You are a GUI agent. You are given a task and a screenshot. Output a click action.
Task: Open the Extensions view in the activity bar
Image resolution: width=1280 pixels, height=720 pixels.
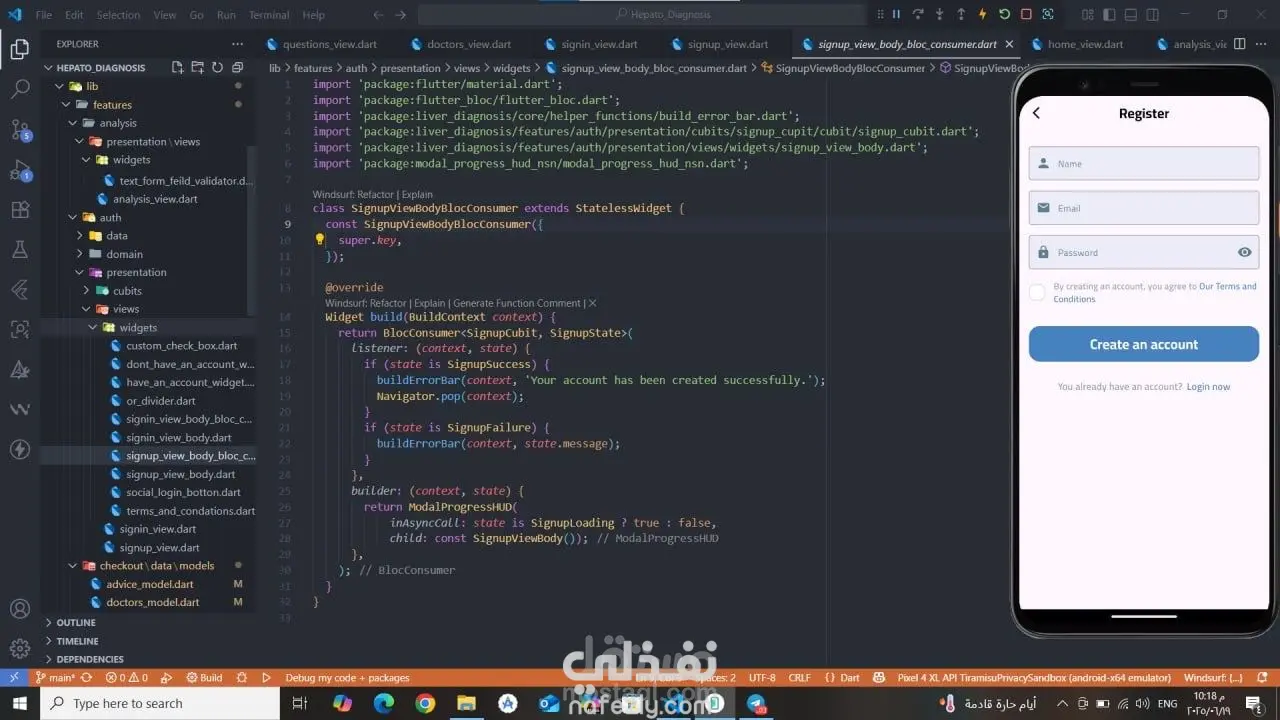click(x=19, y=209)
